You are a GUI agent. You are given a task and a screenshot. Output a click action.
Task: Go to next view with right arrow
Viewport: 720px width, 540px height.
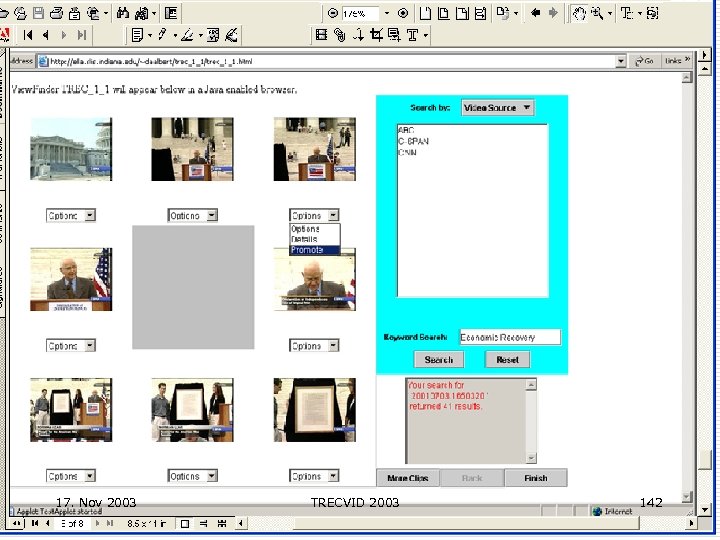click(553, 13)
